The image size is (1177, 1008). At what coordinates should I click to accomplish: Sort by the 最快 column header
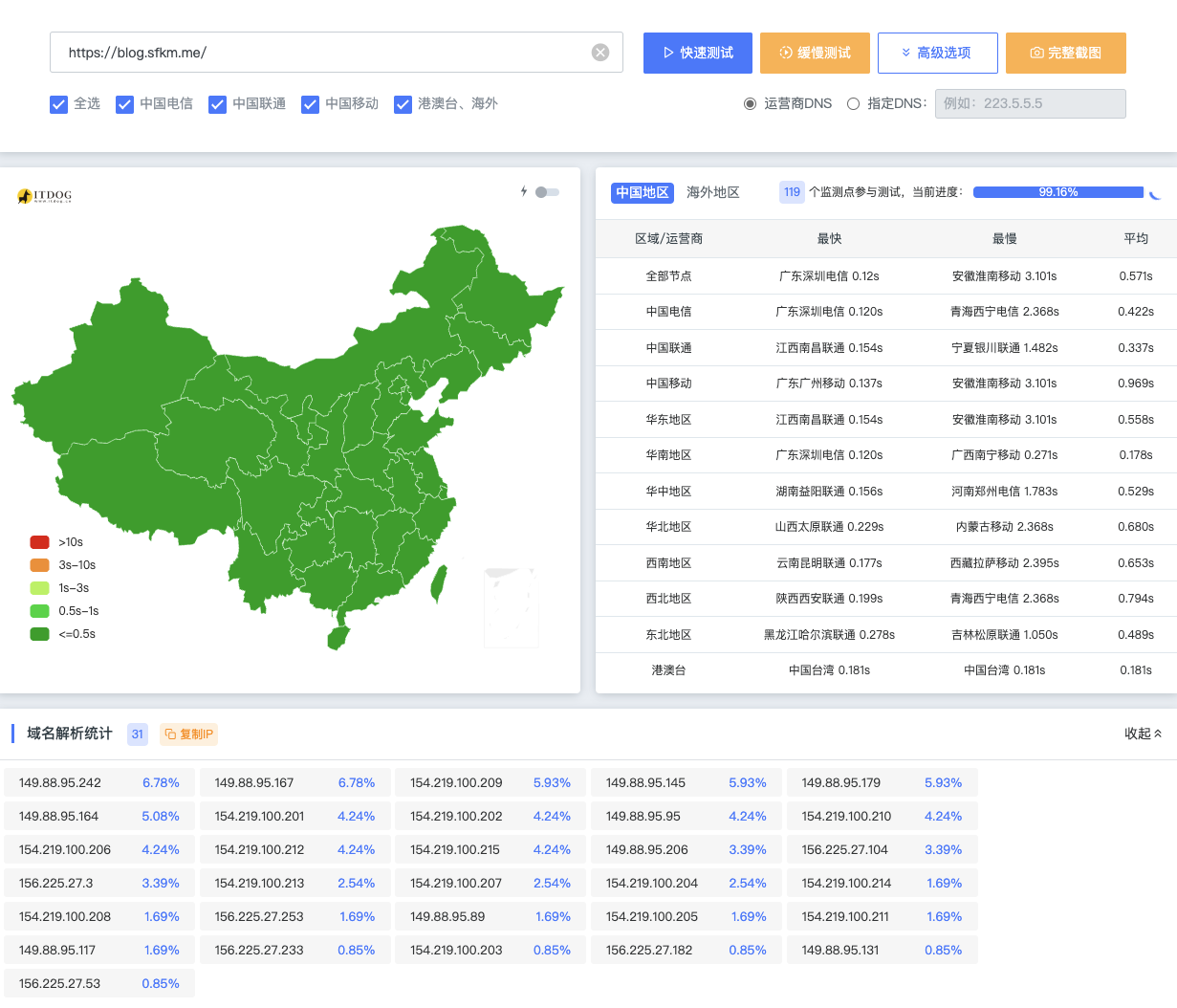[829, 239]
